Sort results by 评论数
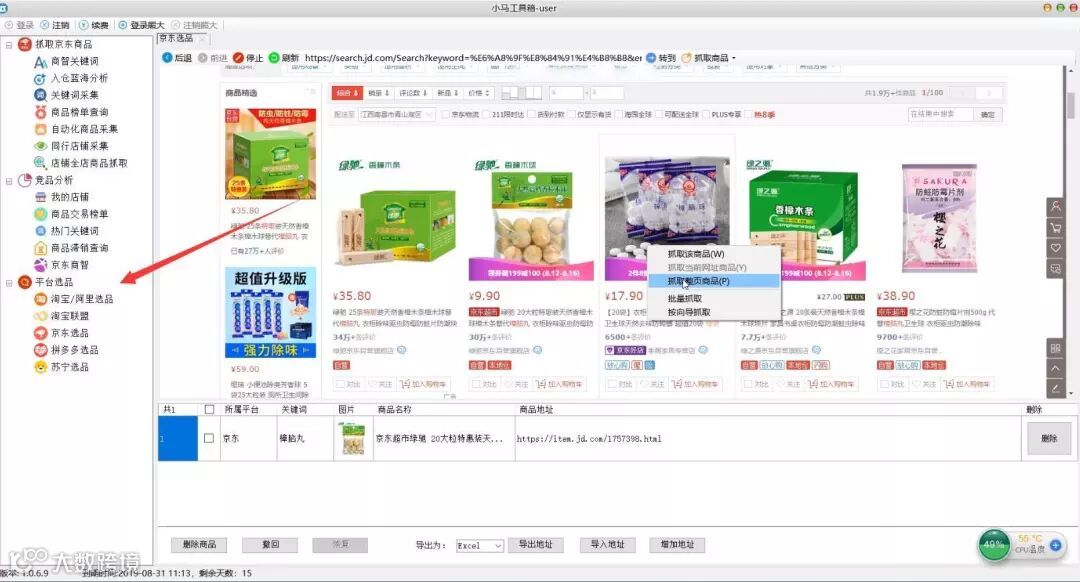The image size is (1080, 582). pos(413,92)
